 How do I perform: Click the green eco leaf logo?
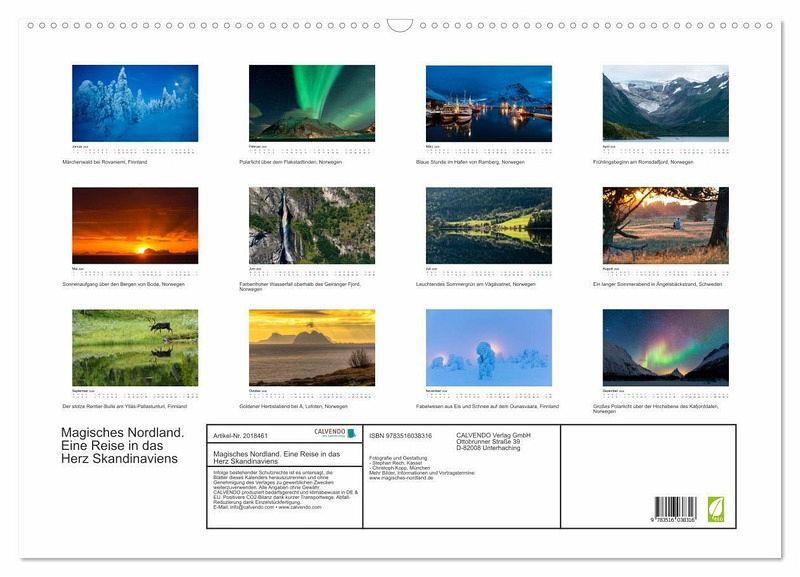click(715, 507)
